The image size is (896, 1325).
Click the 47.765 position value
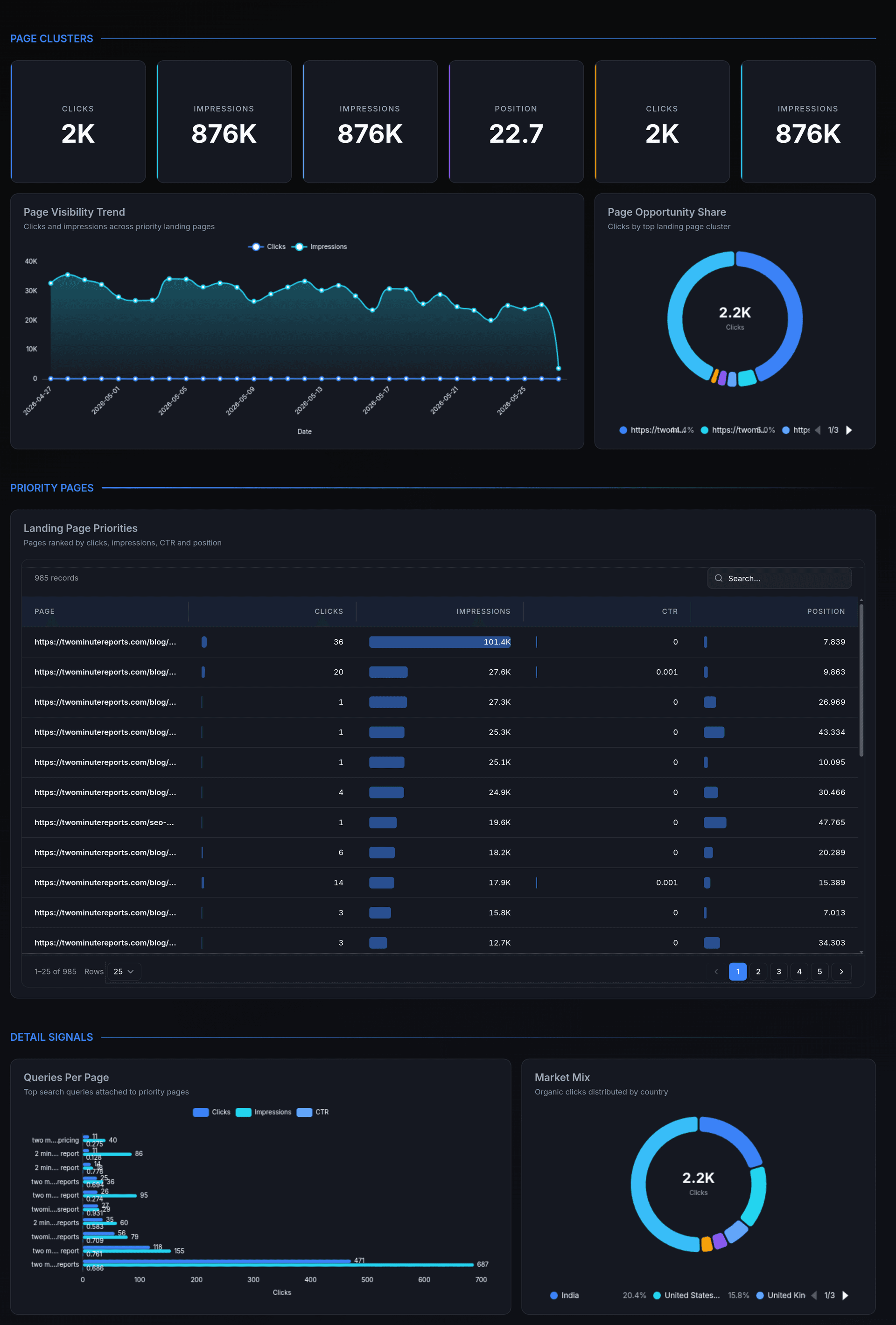832,822
